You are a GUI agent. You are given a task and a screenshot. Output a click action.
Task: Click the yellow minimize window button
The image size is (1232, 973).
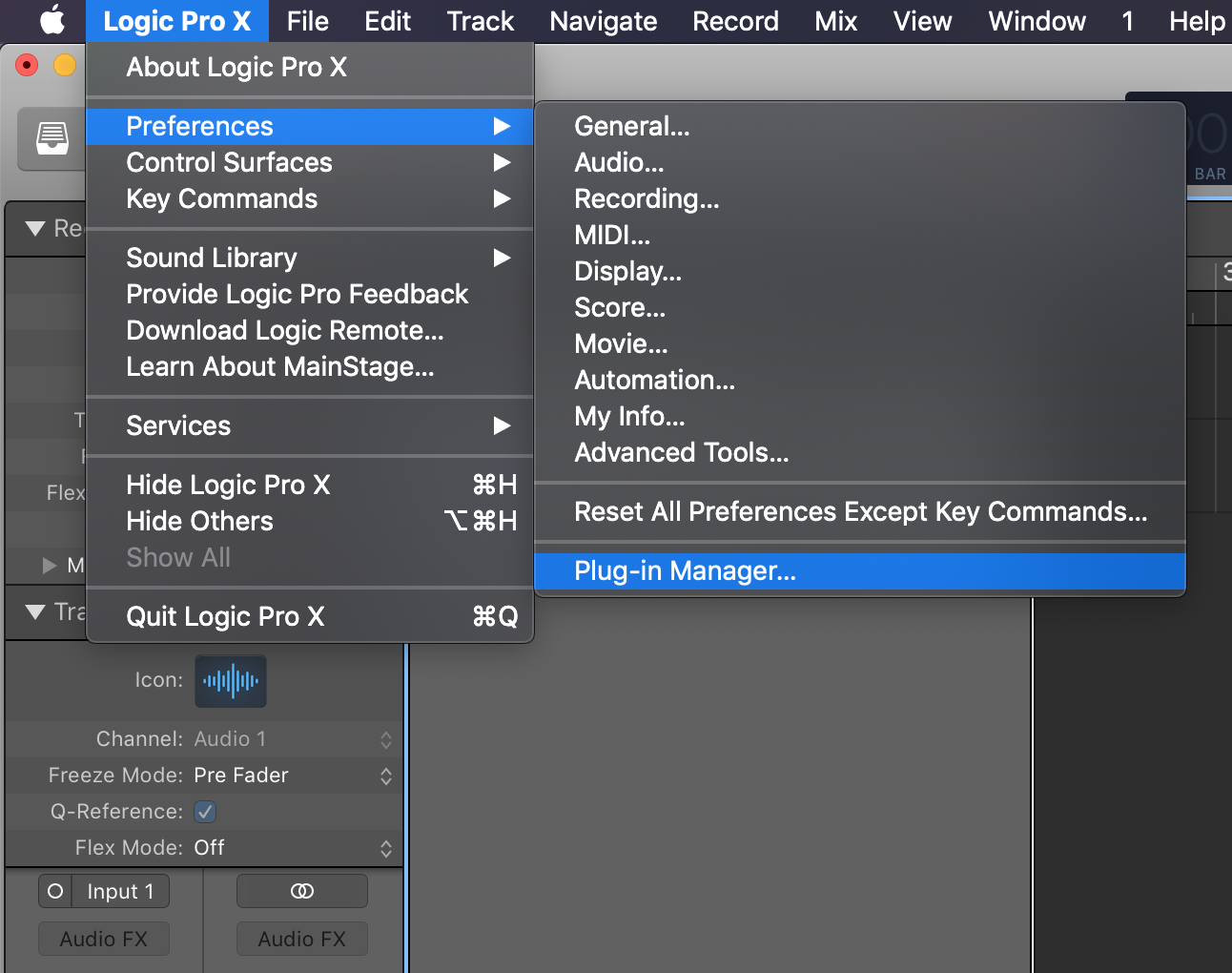(65, 65)
